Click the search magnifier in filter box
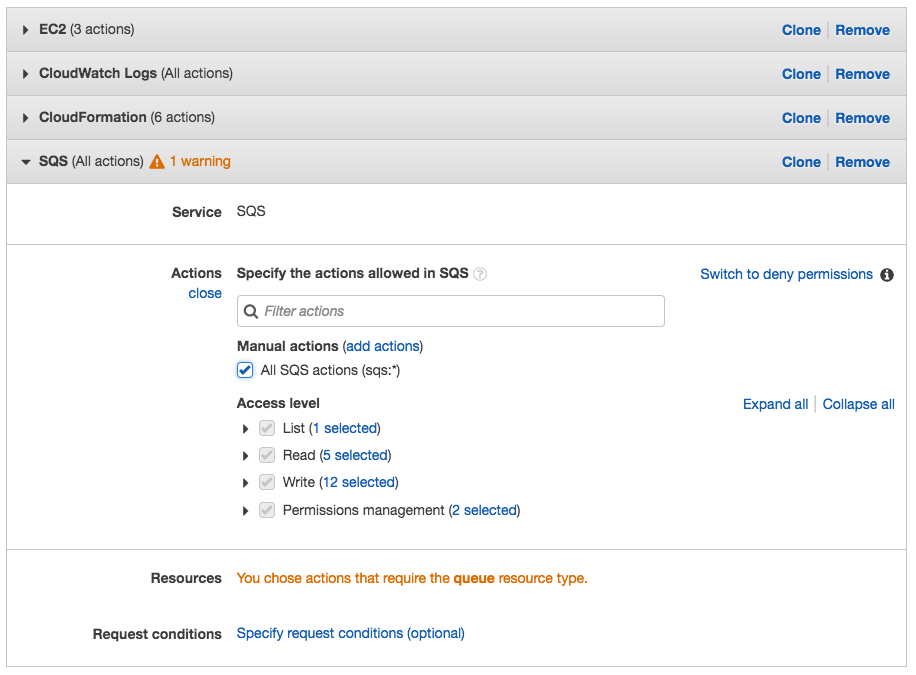The image size is (916, 675). click(x=251, y=312)
